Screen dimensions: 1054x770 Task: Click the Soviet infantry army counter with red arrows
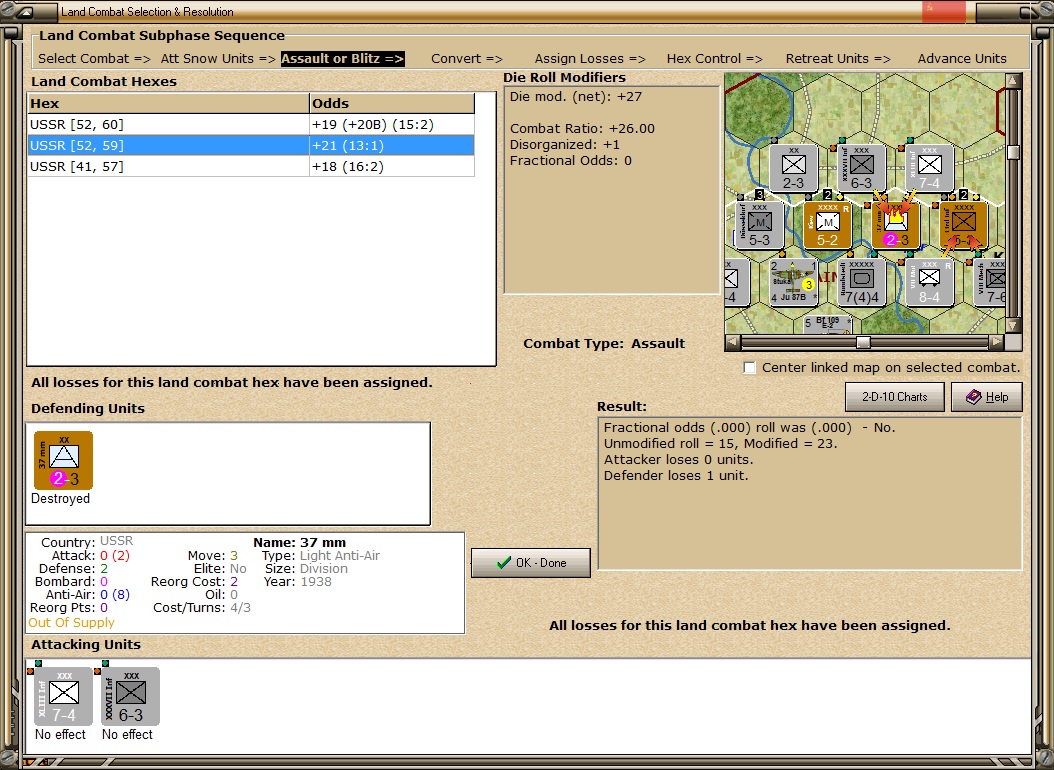click(963, 225)
